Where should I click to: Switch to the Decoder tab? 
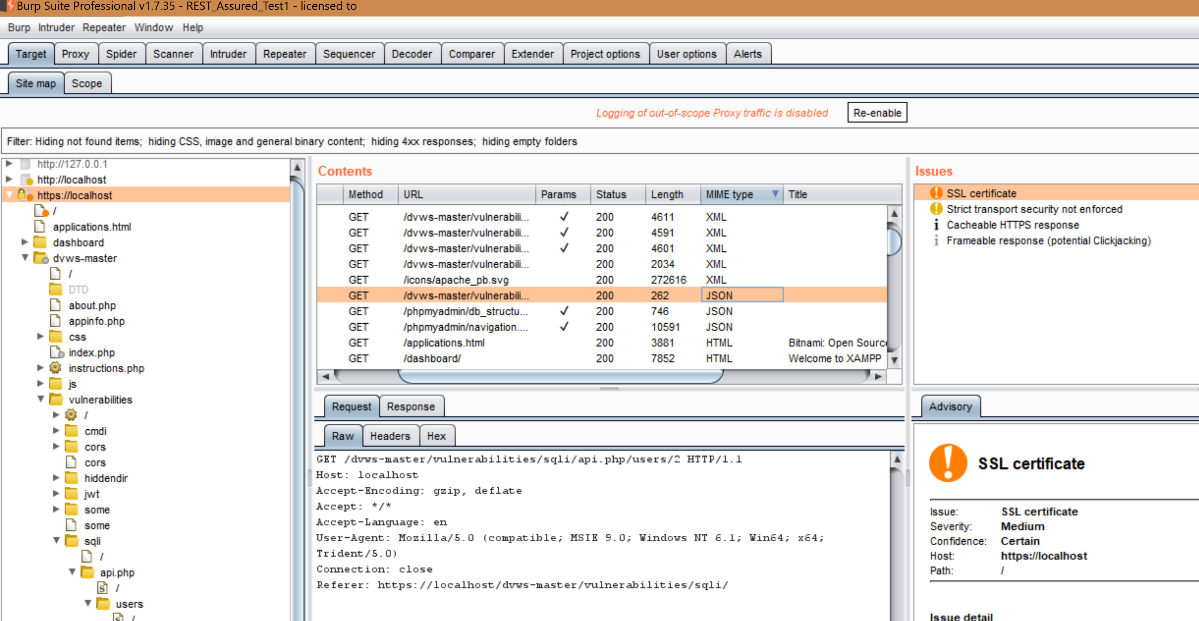(412, 54)
